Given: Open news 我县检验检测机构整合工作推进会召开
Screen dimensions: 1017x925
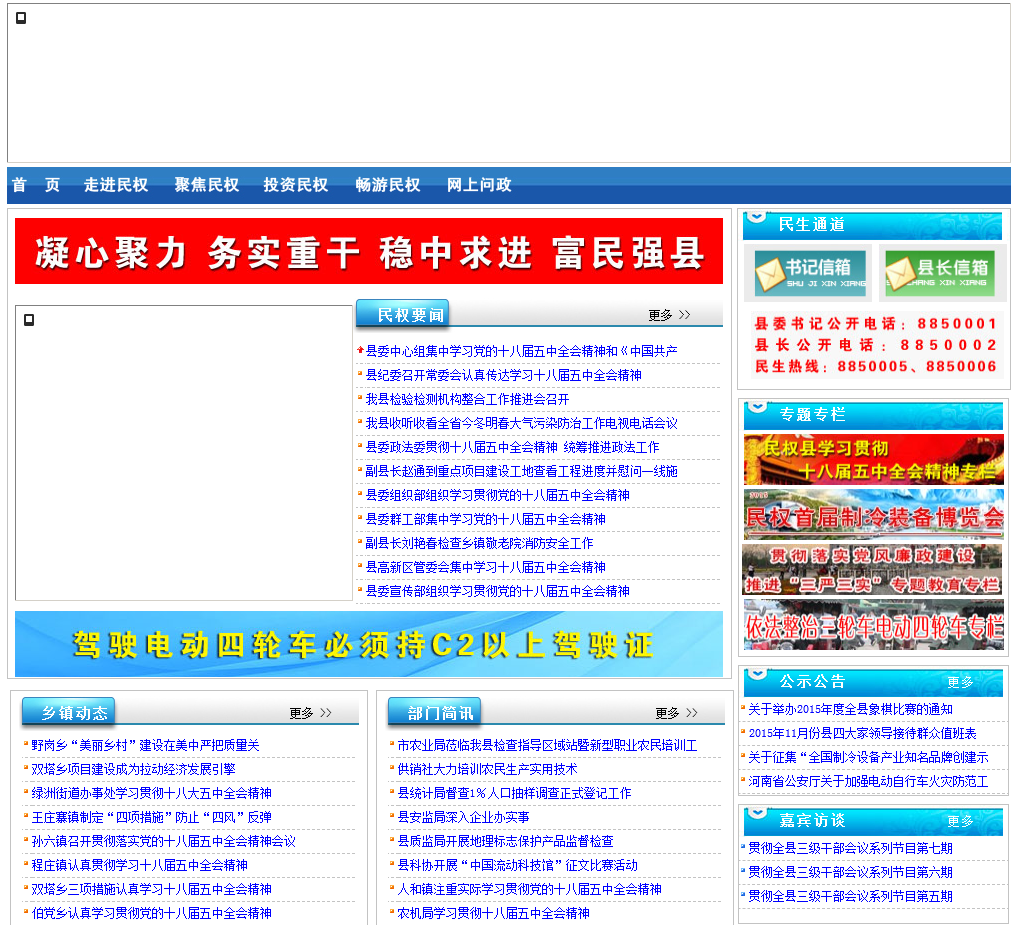Looking at the screenshot, I should click(468, 400).
